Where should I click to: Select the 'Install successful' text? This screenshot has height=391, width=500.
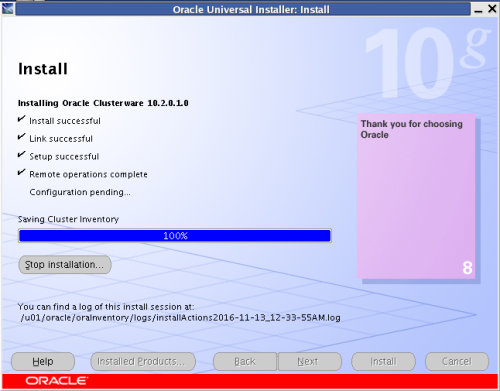click(x=65, y=121)
